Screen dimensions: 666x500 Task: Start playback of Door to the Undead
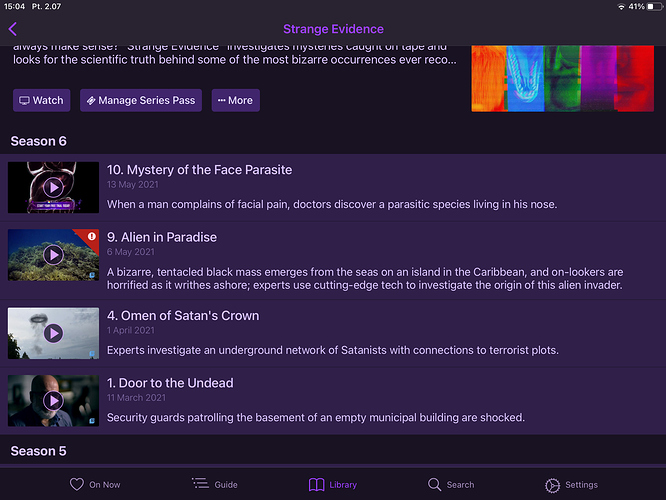click(53, 401)
